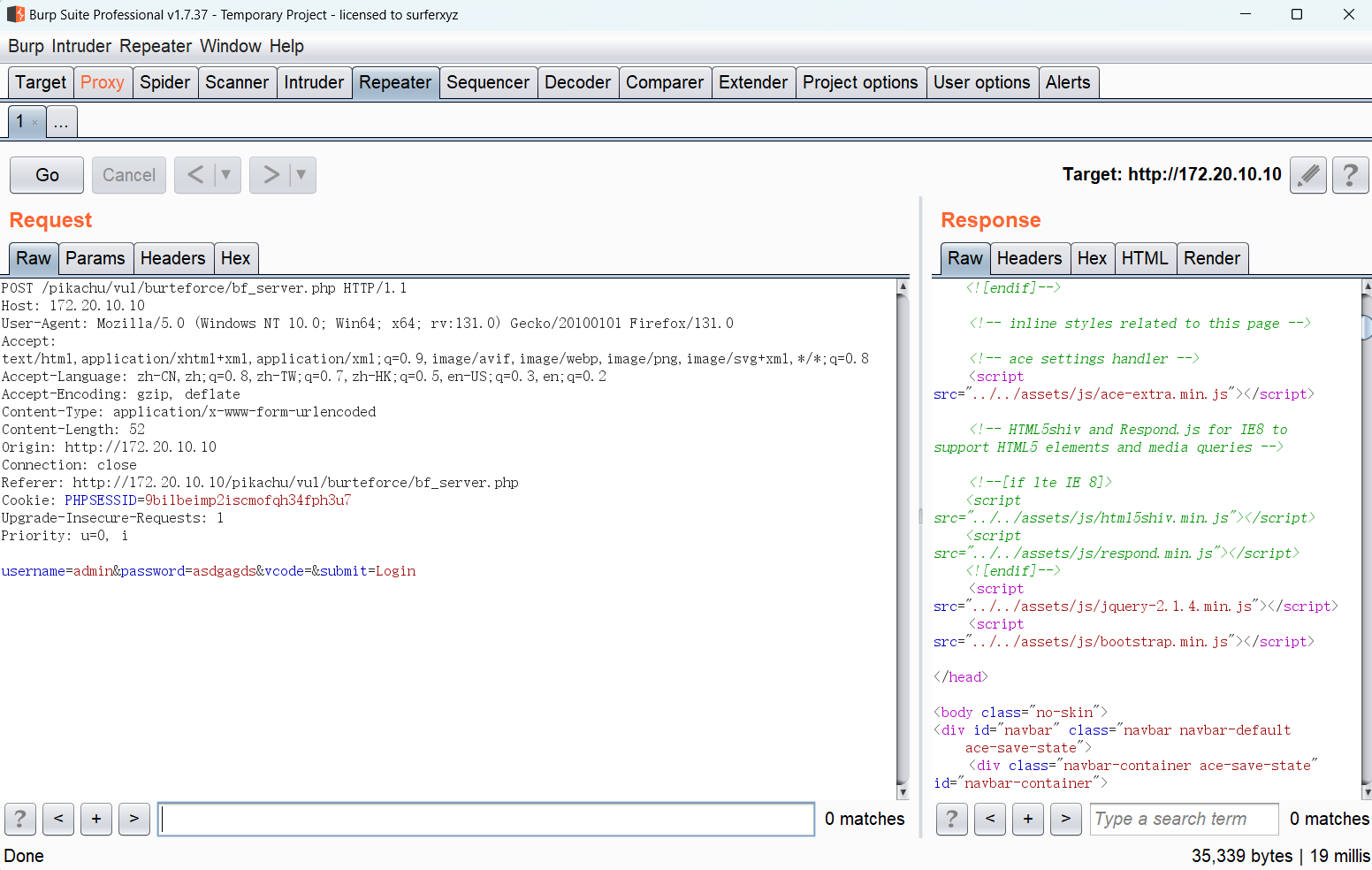The height and width of the screenshot is (870, 1372).
Task: Open the User options tab
Action: [x=982, y=82]
